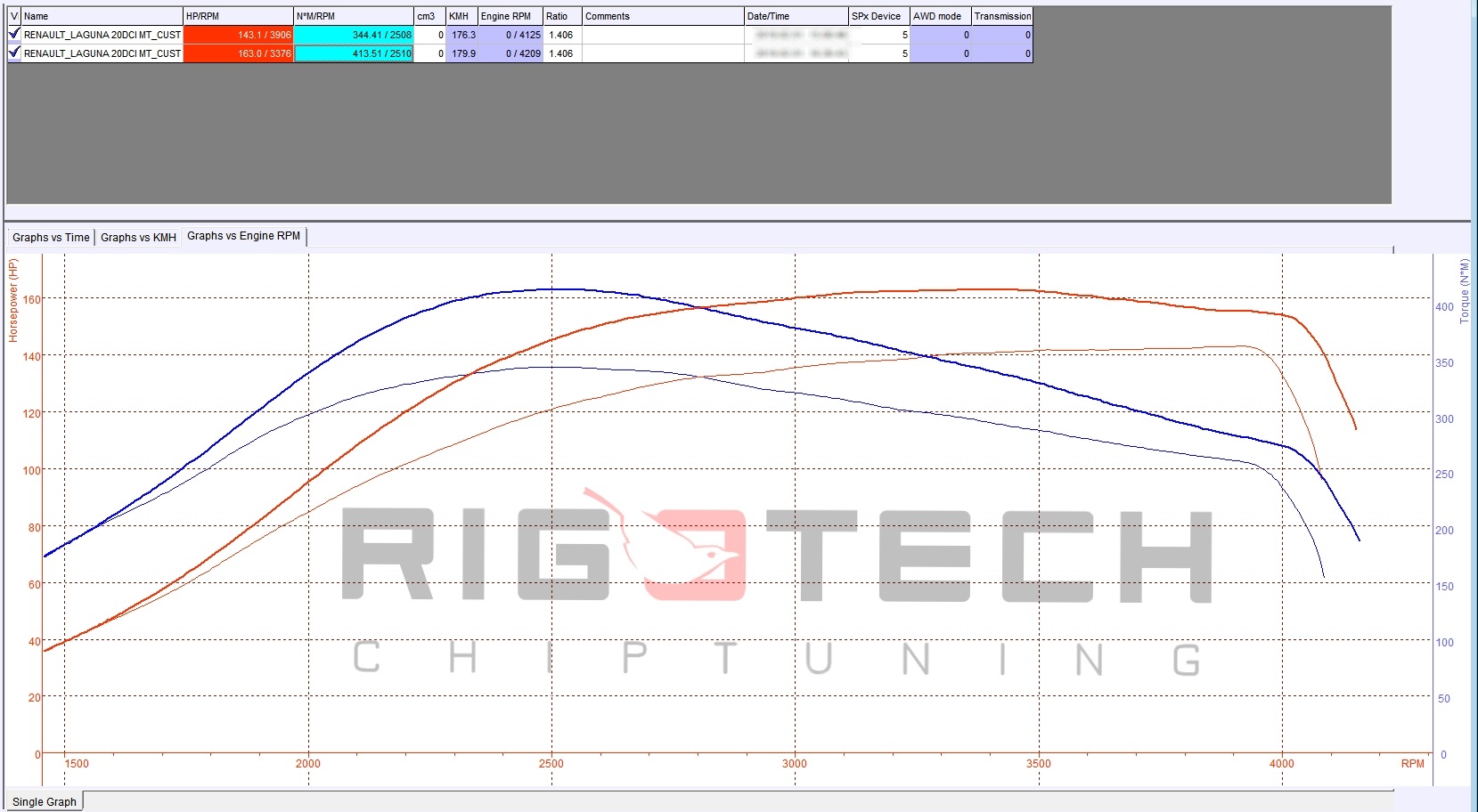Click the red 143.1 / 3906 HP cell
Screen dimensions: 1478x812
pos(238,35)
